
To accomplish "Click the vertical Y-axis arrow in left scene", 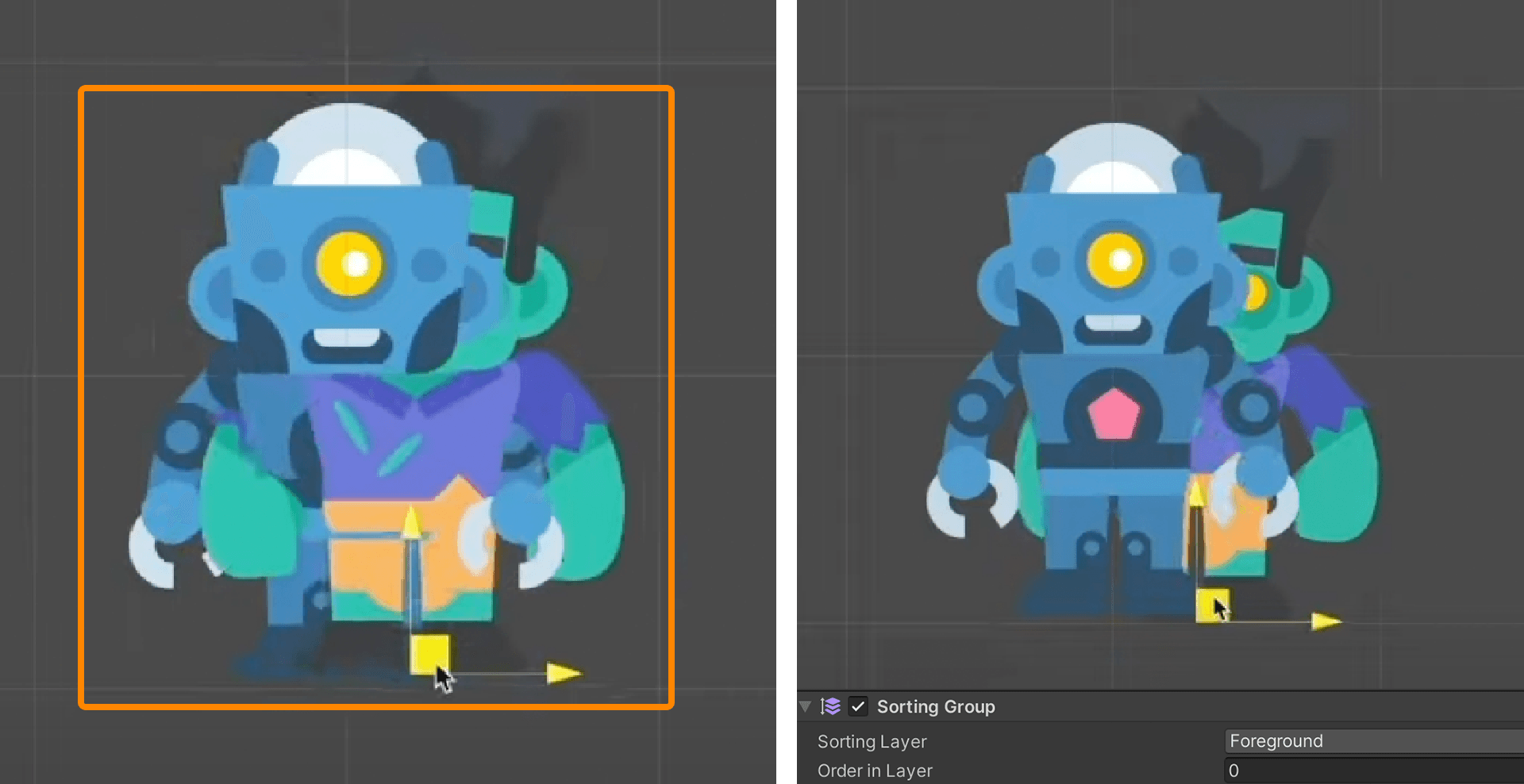I will (411, 524).
